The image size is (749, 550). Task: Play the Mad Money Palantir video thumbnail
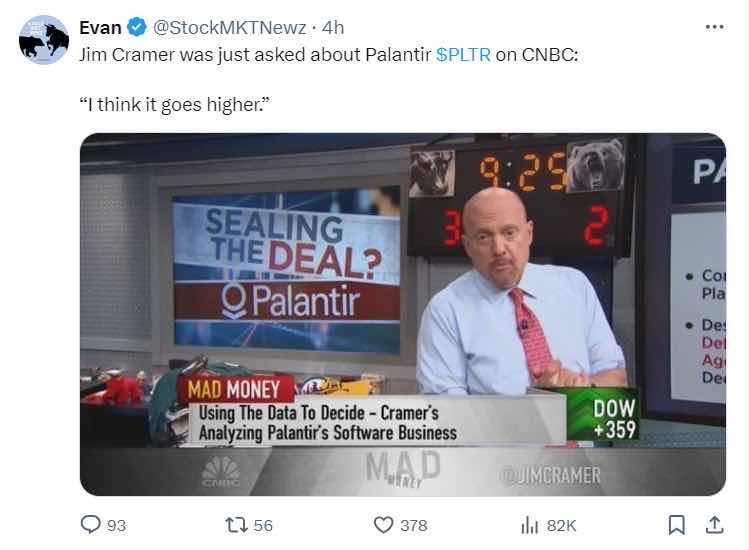[x=403, y=314]
